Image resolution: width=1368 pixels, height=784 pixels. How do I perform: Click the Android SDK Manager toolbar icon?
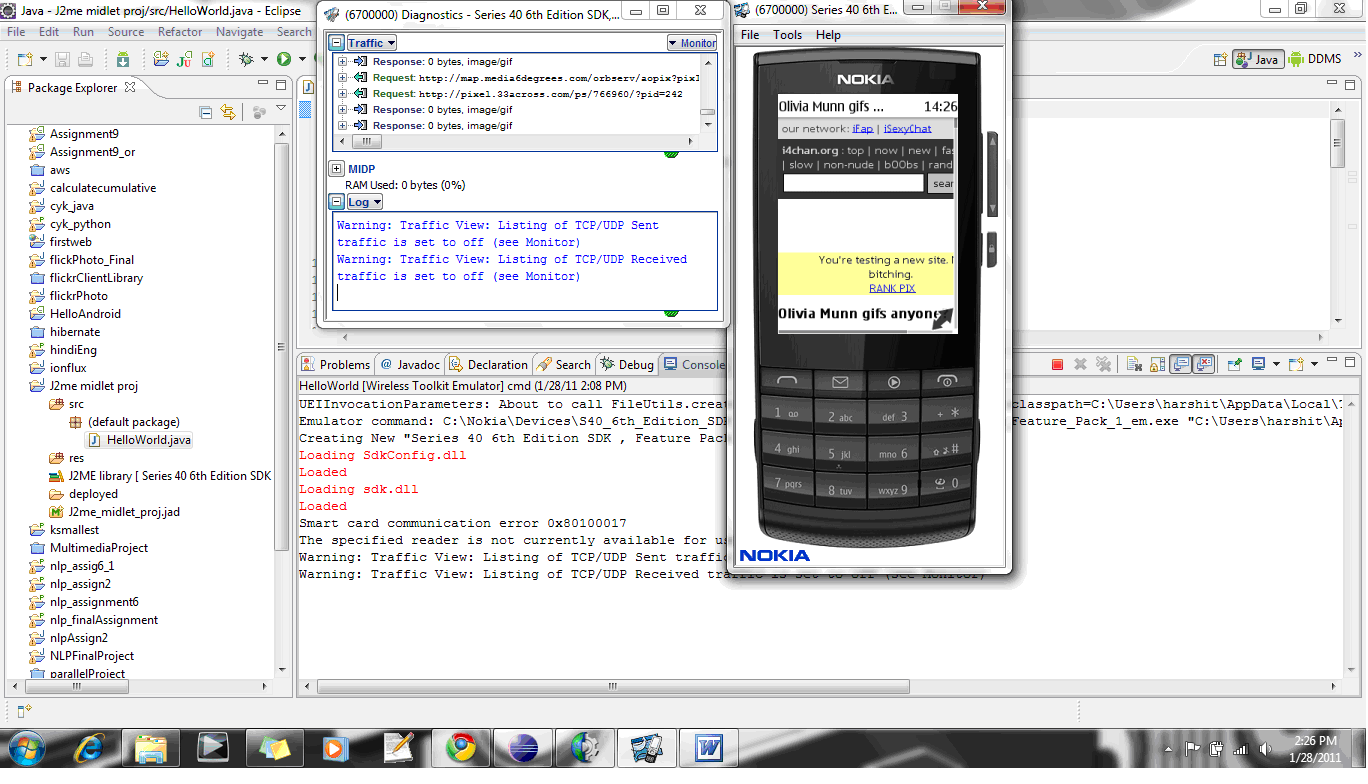click(x=122, y=60)
